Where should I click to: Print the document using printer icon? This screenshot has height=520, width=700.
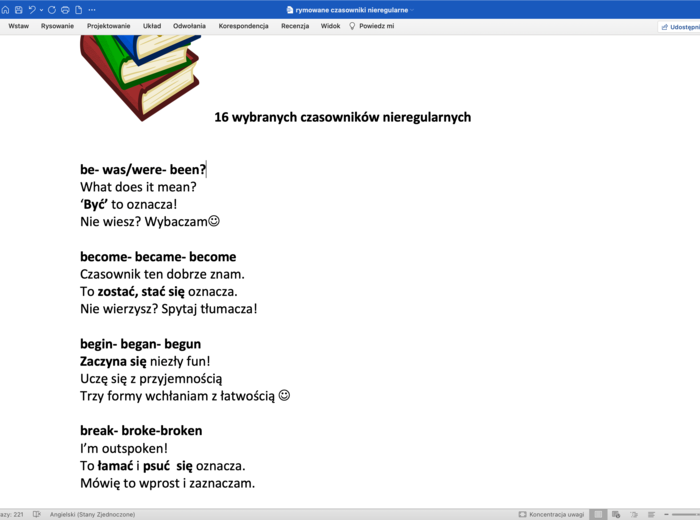(x=65, y=10)
